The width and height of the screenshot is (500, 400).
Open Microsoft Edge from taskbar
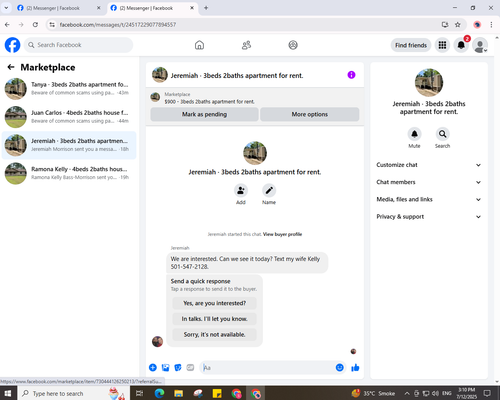(159, 394)
